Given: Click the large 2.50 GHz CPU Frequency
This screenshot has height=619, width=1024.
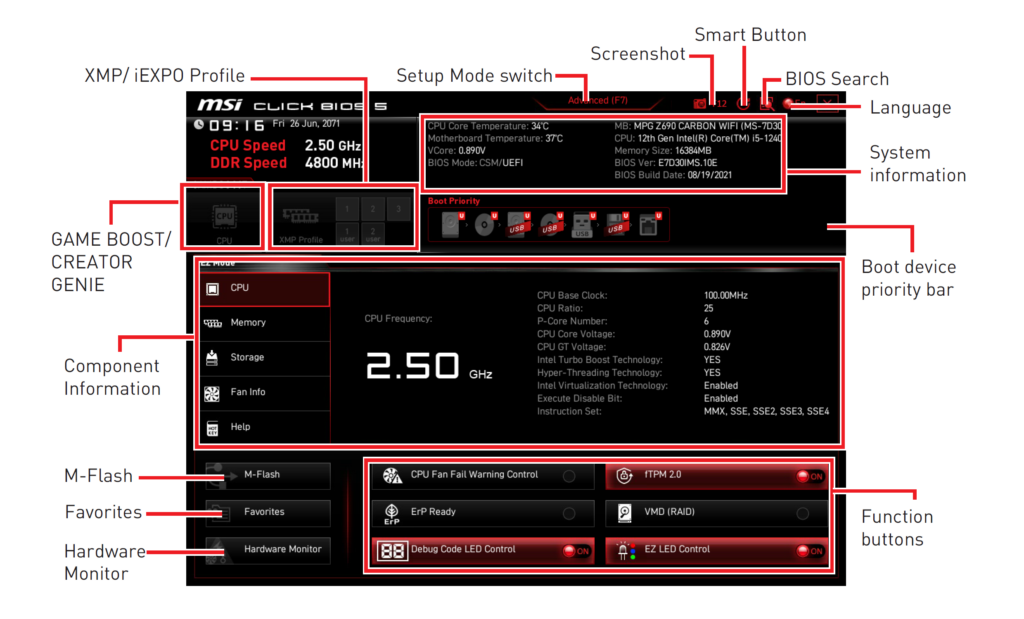Looking at the screenshot, I should point(429,366).
